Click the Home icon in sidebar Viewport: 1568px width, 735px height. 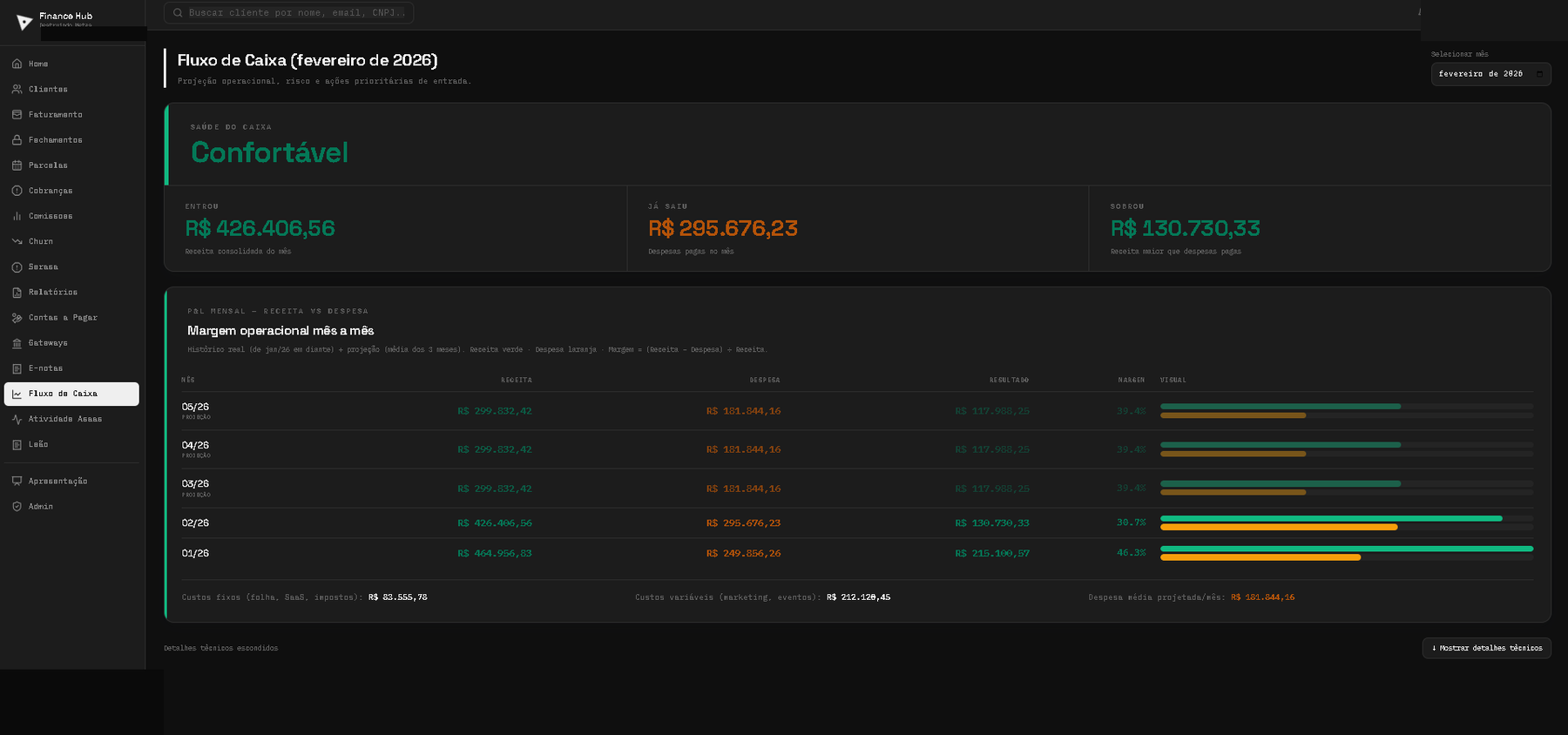tap(17, 64)
